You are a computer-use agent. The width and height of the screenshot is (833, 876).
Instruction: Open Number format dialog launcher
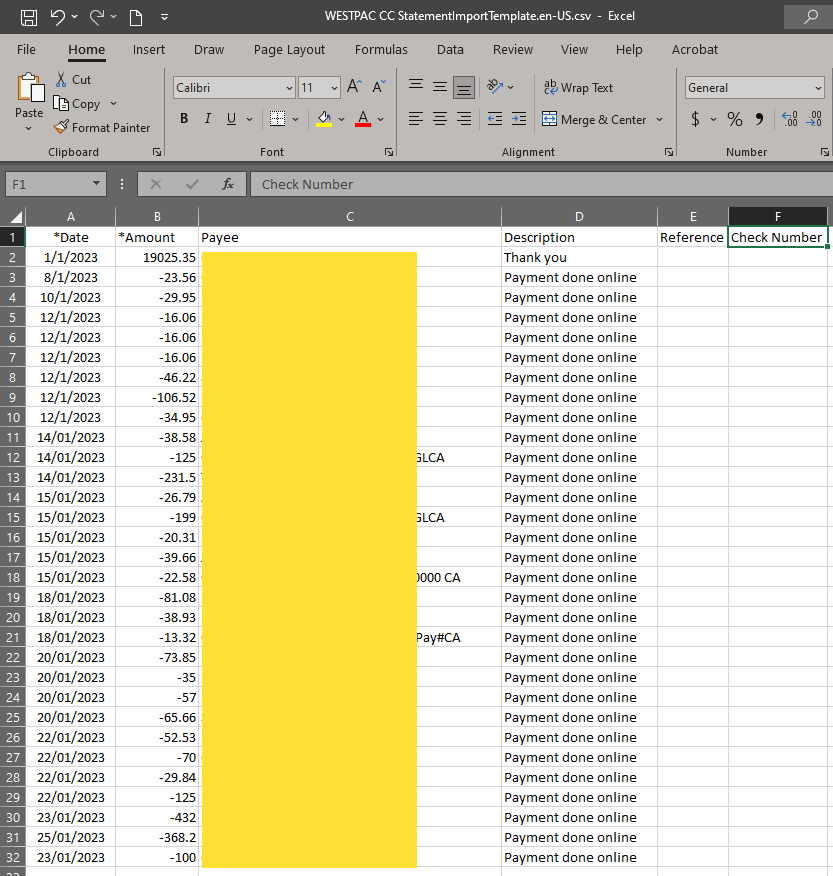pyautogui.click(x=825, y=152)
